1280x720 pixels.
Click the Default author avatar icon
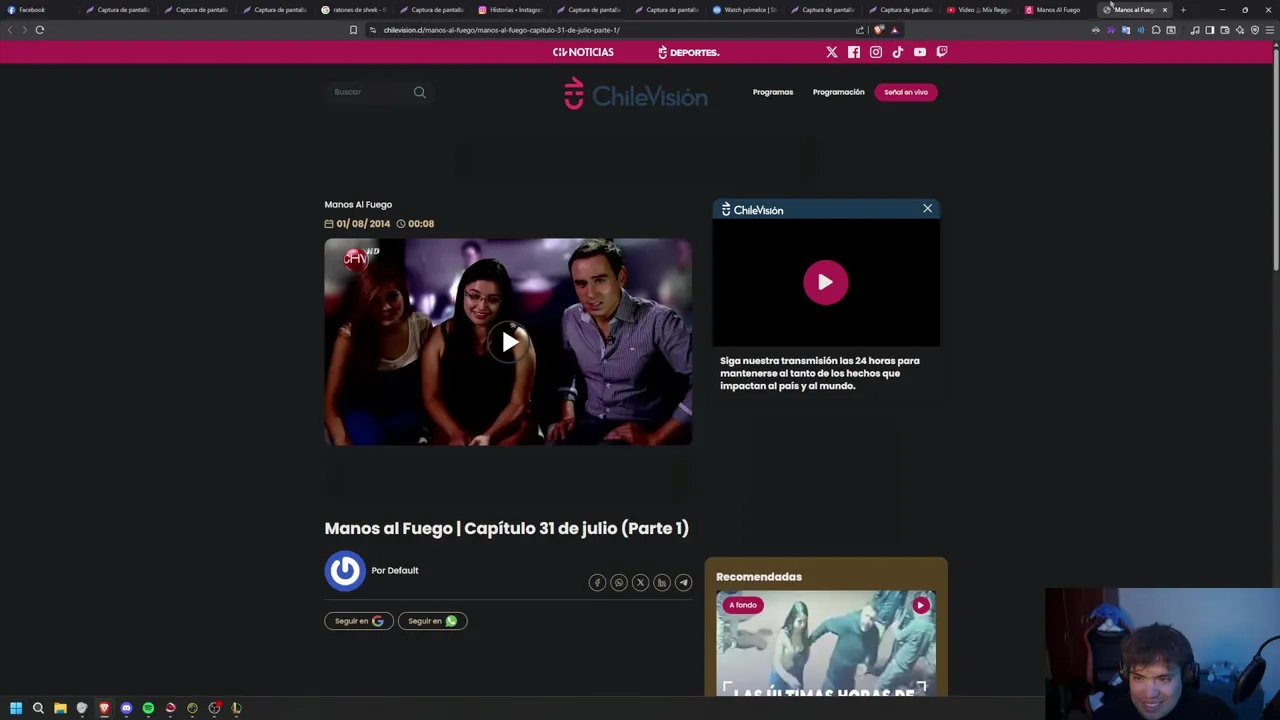(345, 571)
